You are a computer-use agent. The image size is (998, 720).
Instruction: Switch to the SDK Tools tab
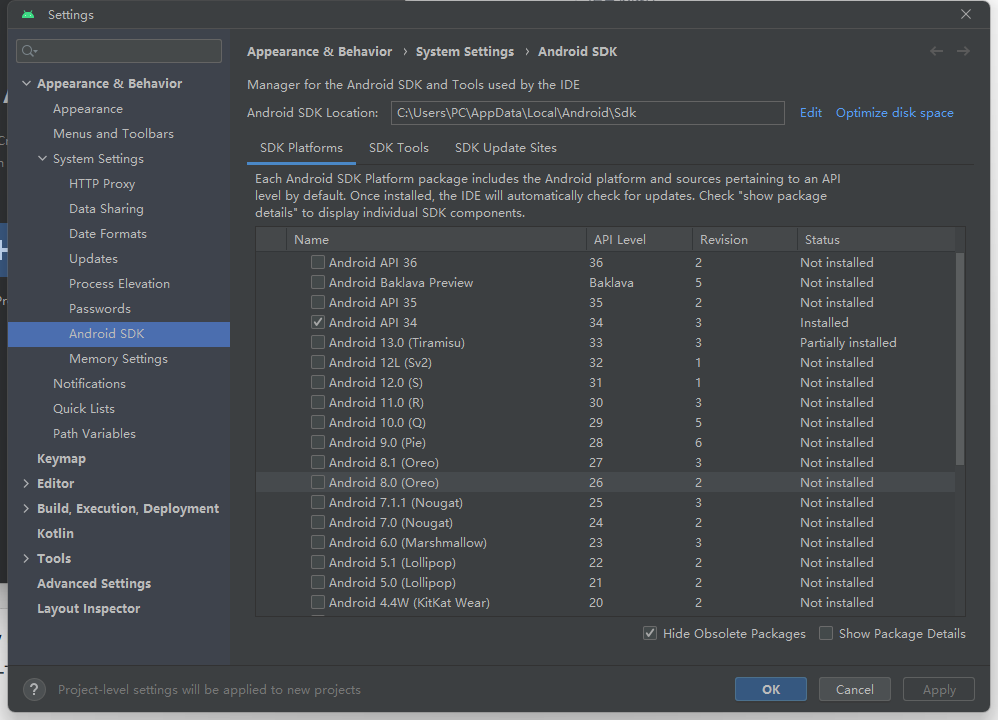[x=399, y=148]
